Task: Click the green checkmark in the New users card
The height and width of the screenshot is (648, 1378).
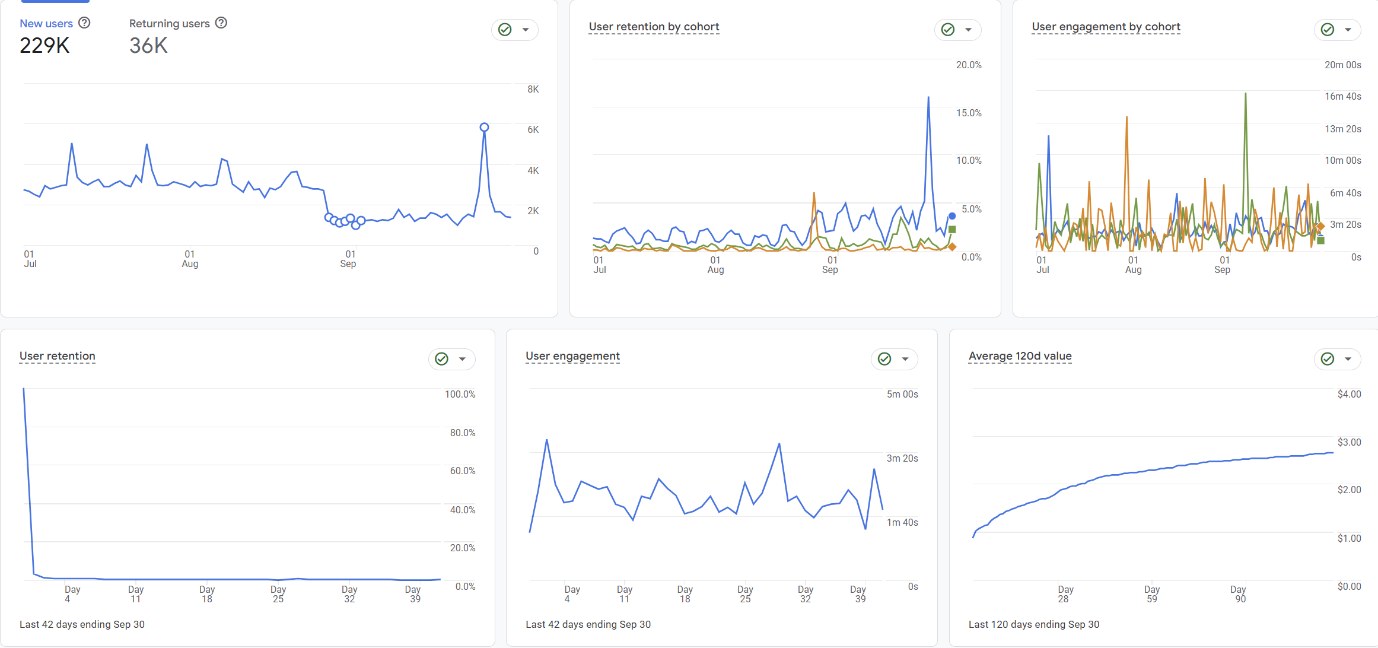Action: pyautogui.click(x=505, y=30)
